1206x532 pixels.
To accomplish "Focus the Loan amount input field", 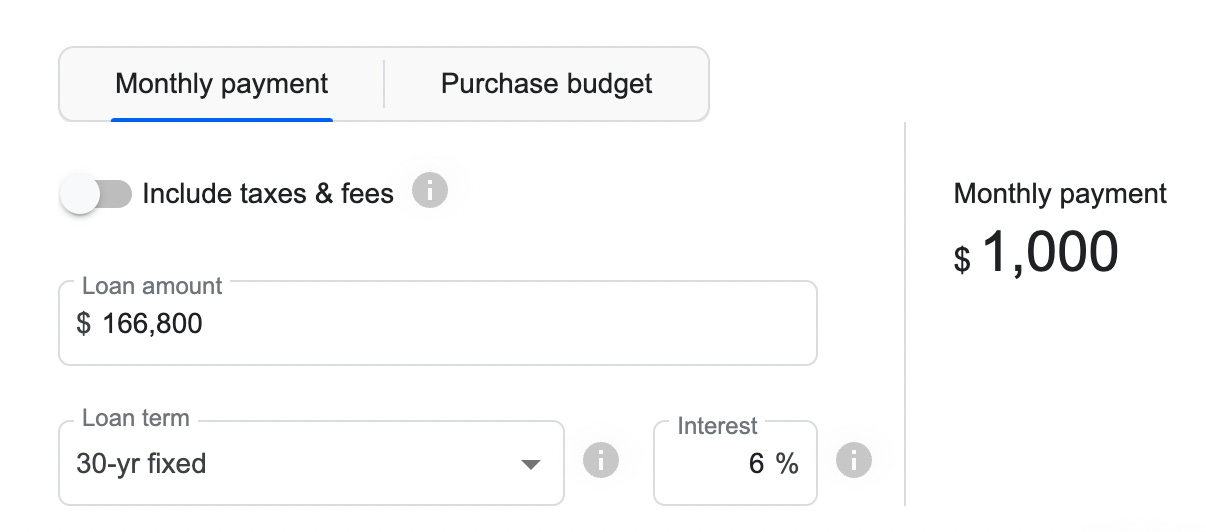I will [438, 323].
